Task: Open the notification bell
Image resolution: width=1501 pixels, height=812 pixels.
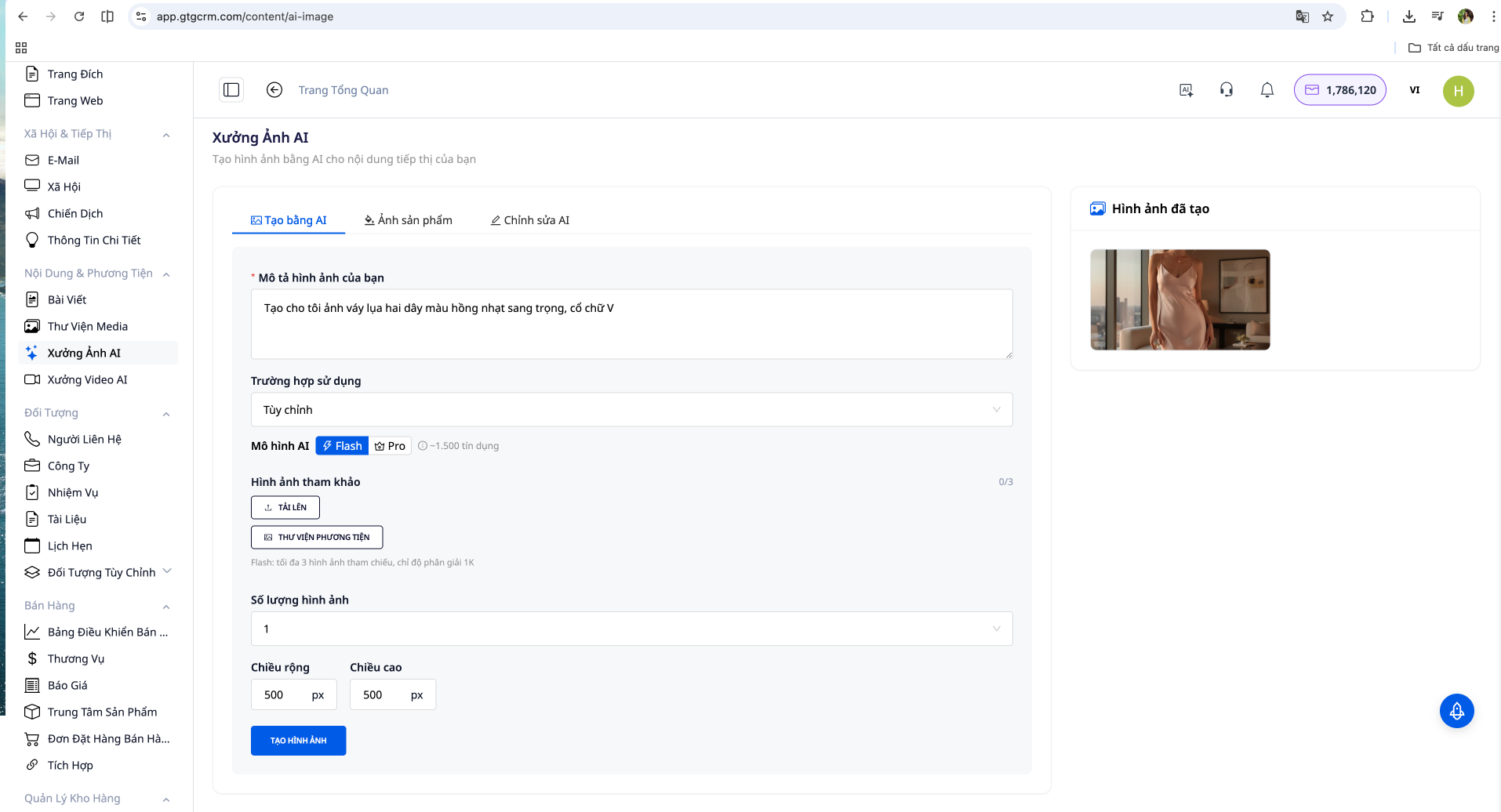Action: tap(1267, 90)
